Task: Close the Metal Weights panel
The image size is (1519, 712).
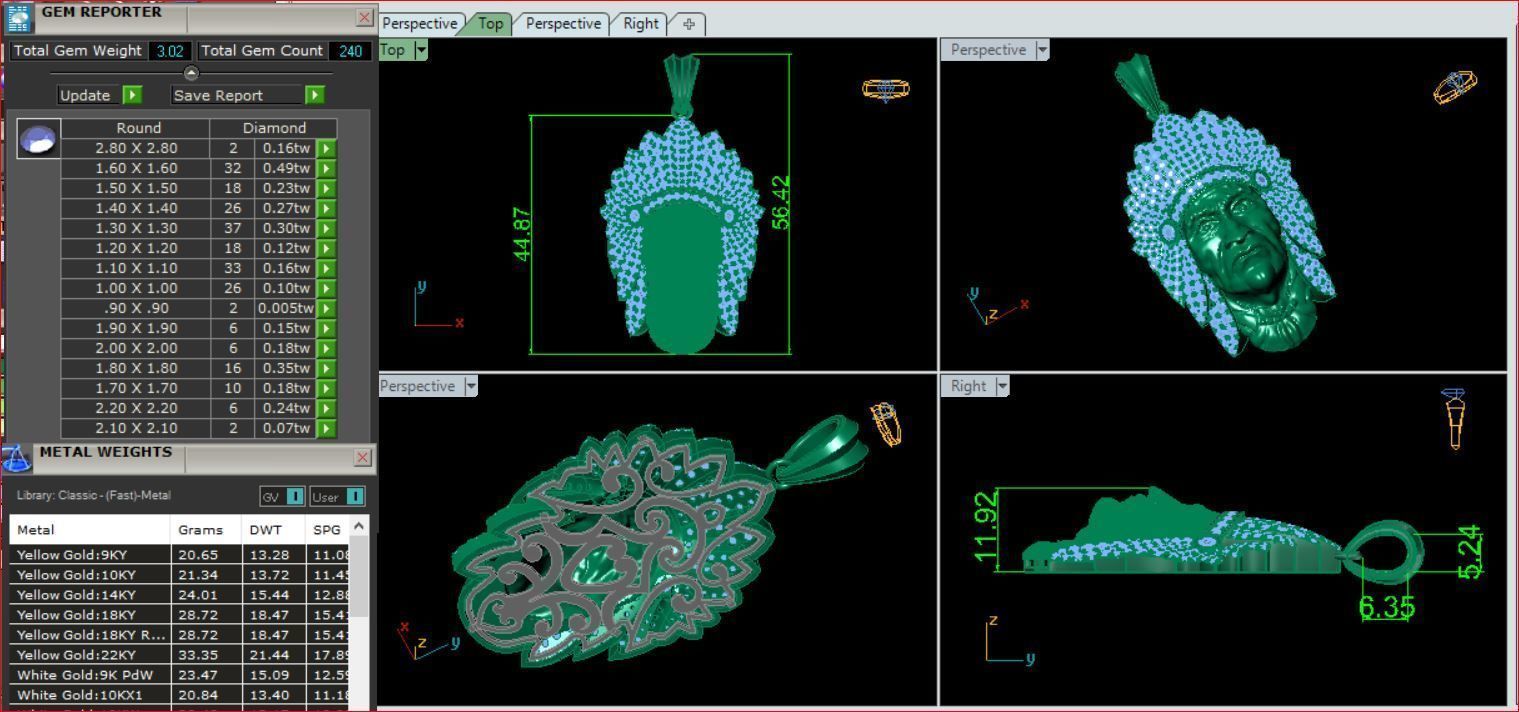Action: [x=363, y=457]
